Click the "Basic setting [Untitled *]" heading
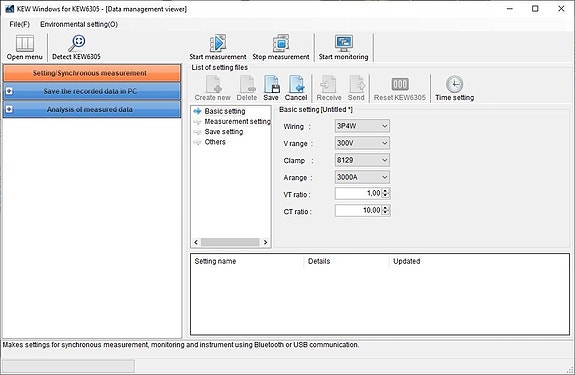Screen dimensions: 575x375 (316, 109)
